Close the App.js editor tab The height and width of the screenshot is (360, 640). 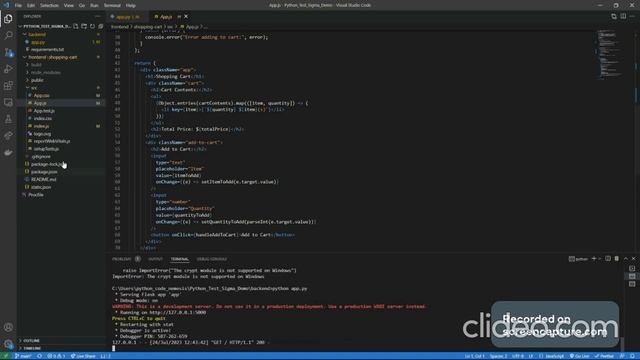(186, 16)
